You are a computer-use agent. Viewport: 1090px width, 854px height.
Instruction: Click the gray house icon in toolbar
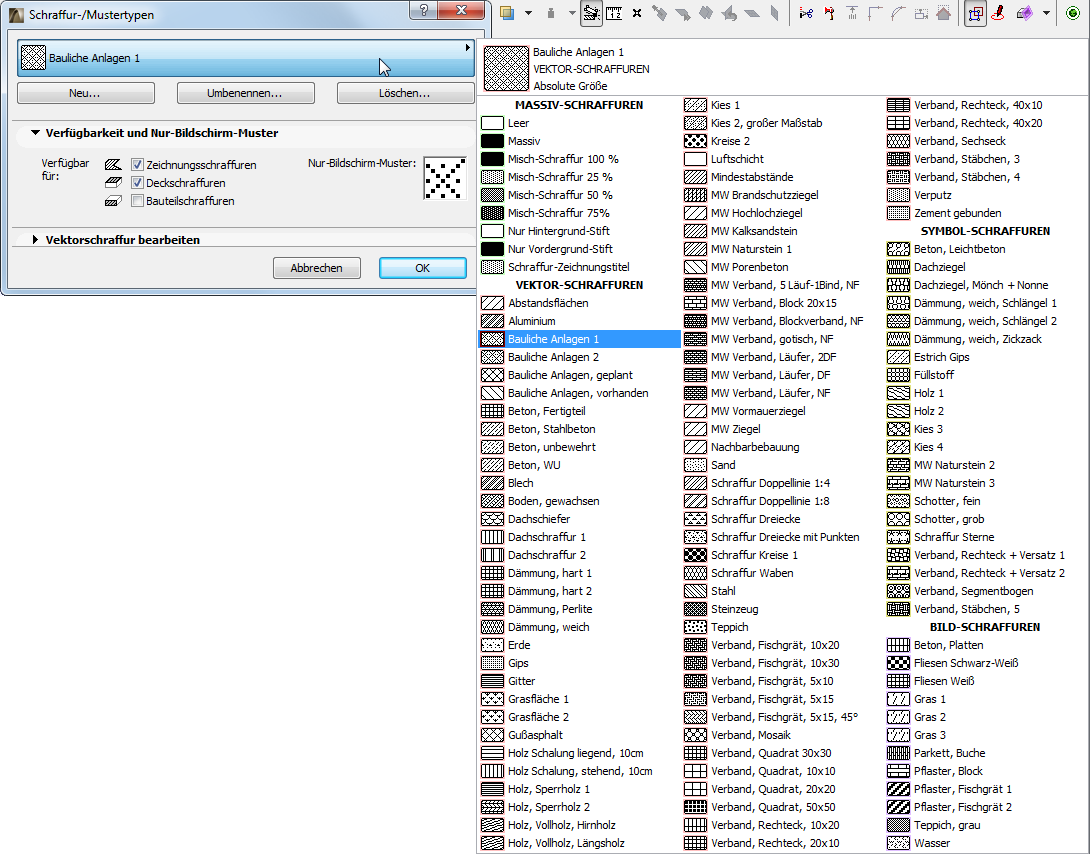(x=943, y=13)
